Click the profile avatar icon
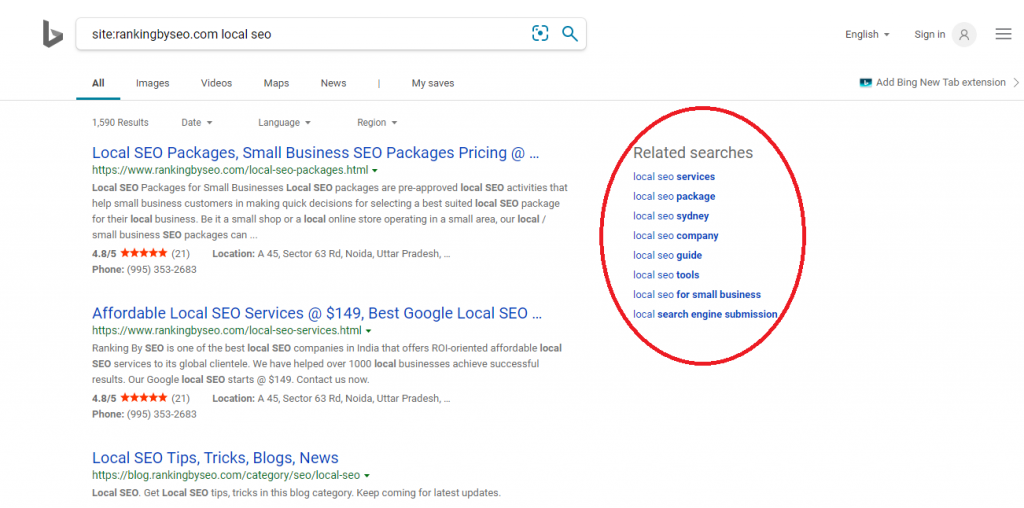This screenshot has height=508, width=1024. pos(964,35)
